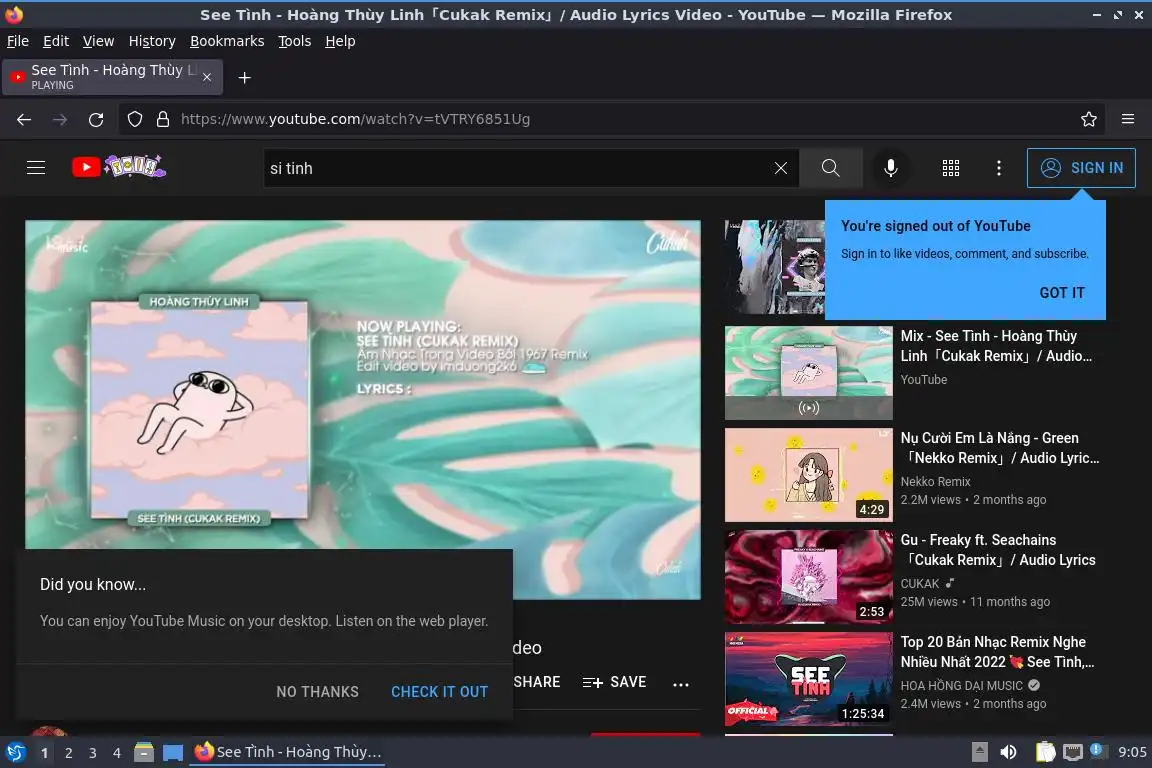Image resolution: width=1152 pixels, height=768 pixels.
Task: Click the URL address bar
Action: click(x=610, y=119)
